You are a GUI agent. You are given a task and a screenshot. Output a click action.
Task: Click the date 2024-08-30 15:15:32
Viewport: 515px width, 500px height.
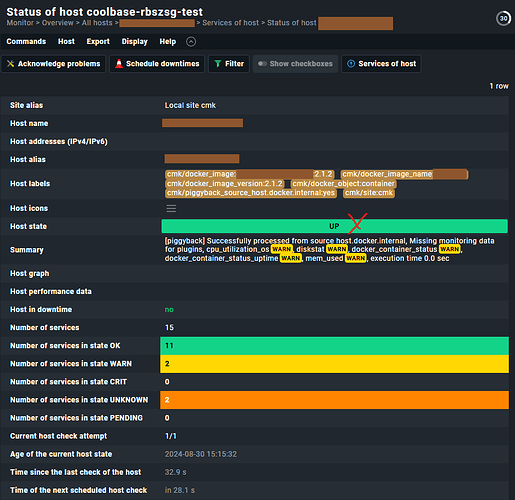(201, 454)
